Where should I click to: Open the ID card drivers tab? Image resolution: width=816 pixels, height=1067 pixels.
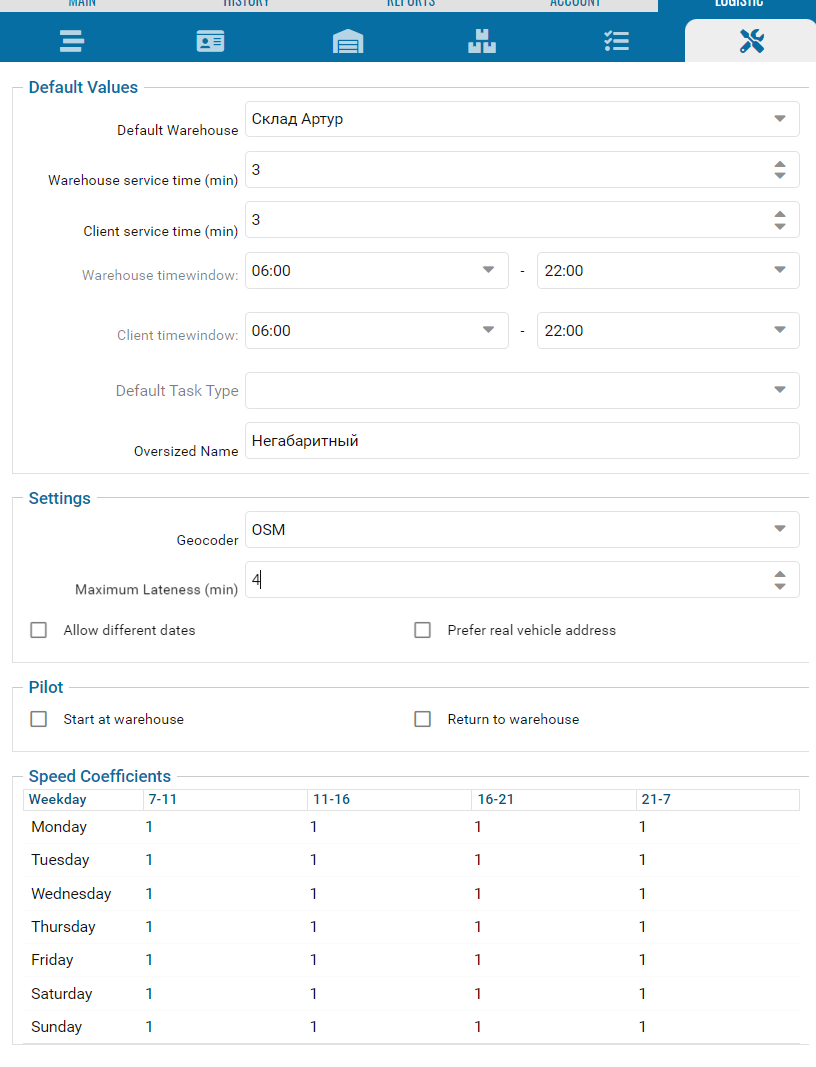[210, 41]
